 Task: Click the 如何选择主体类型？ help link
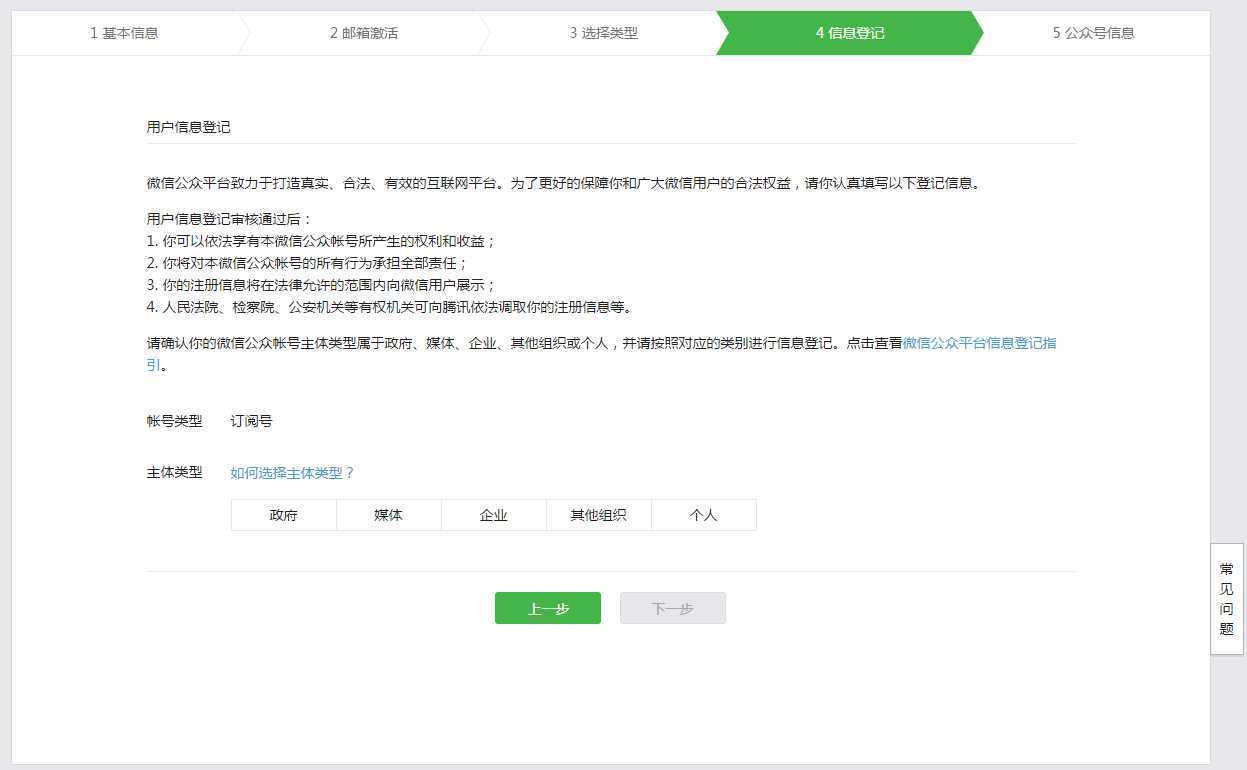pyautogui.click(x=292, y=472)
